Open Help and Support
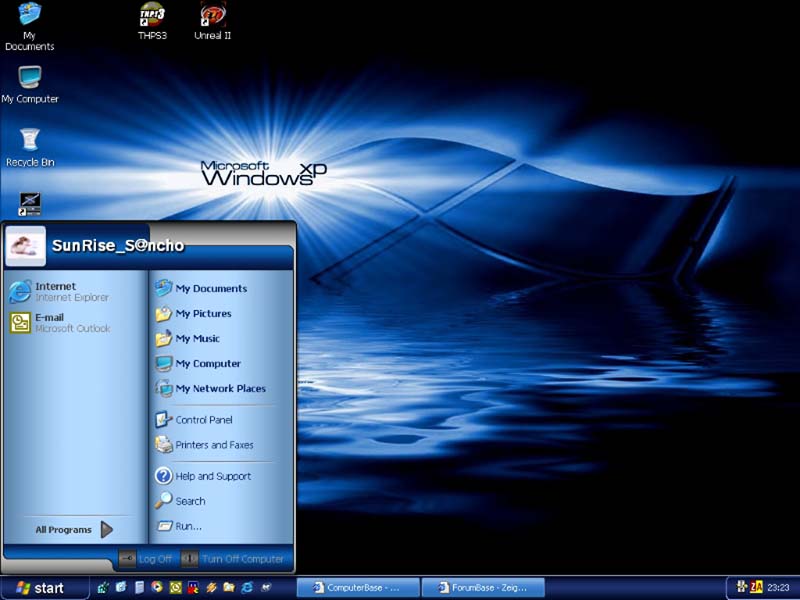800x600 pixels. (x=203, y=476)
